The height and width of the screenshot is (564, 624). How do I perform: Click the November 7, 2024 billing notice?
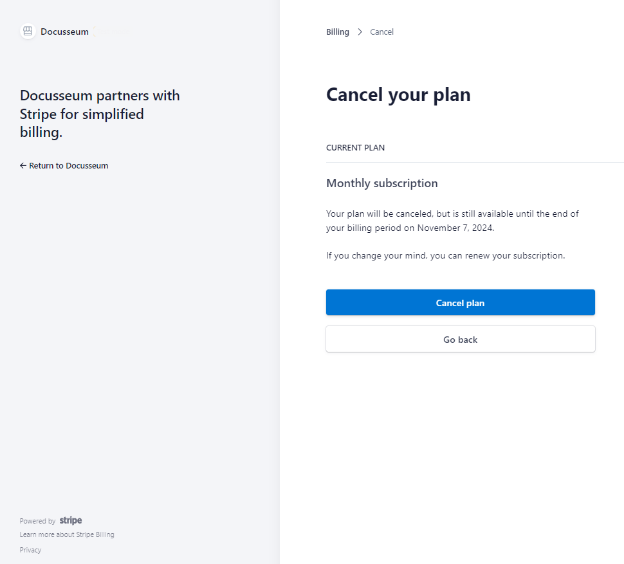tap(452, 221)
